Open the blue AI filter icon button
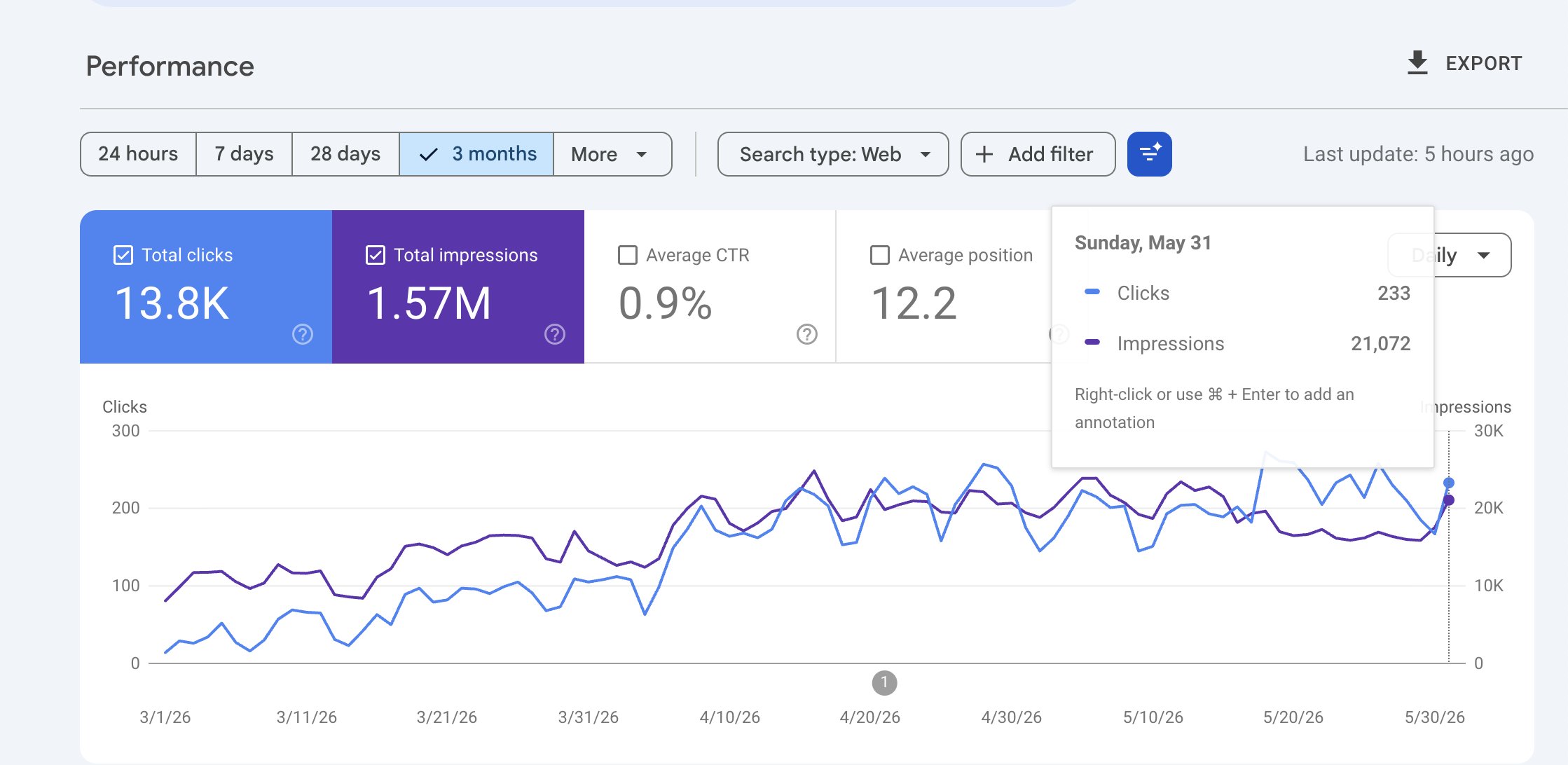Viewport: 1568px width, 765px height. [x=1149, y=154]
